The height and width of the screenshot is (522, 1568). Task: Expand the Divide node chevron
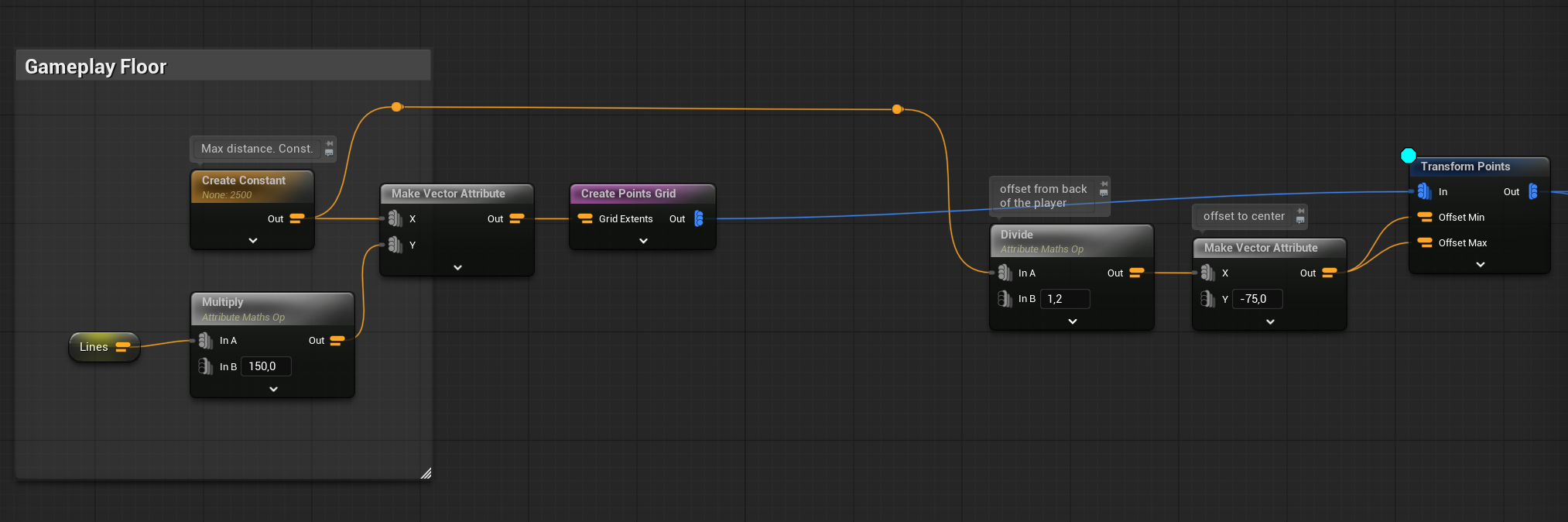1072,321
